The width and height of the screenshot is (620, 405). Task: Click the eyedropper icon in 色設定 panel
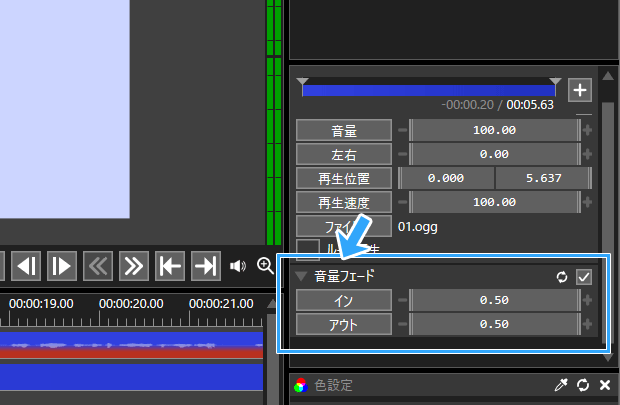(x=561, y=385)
